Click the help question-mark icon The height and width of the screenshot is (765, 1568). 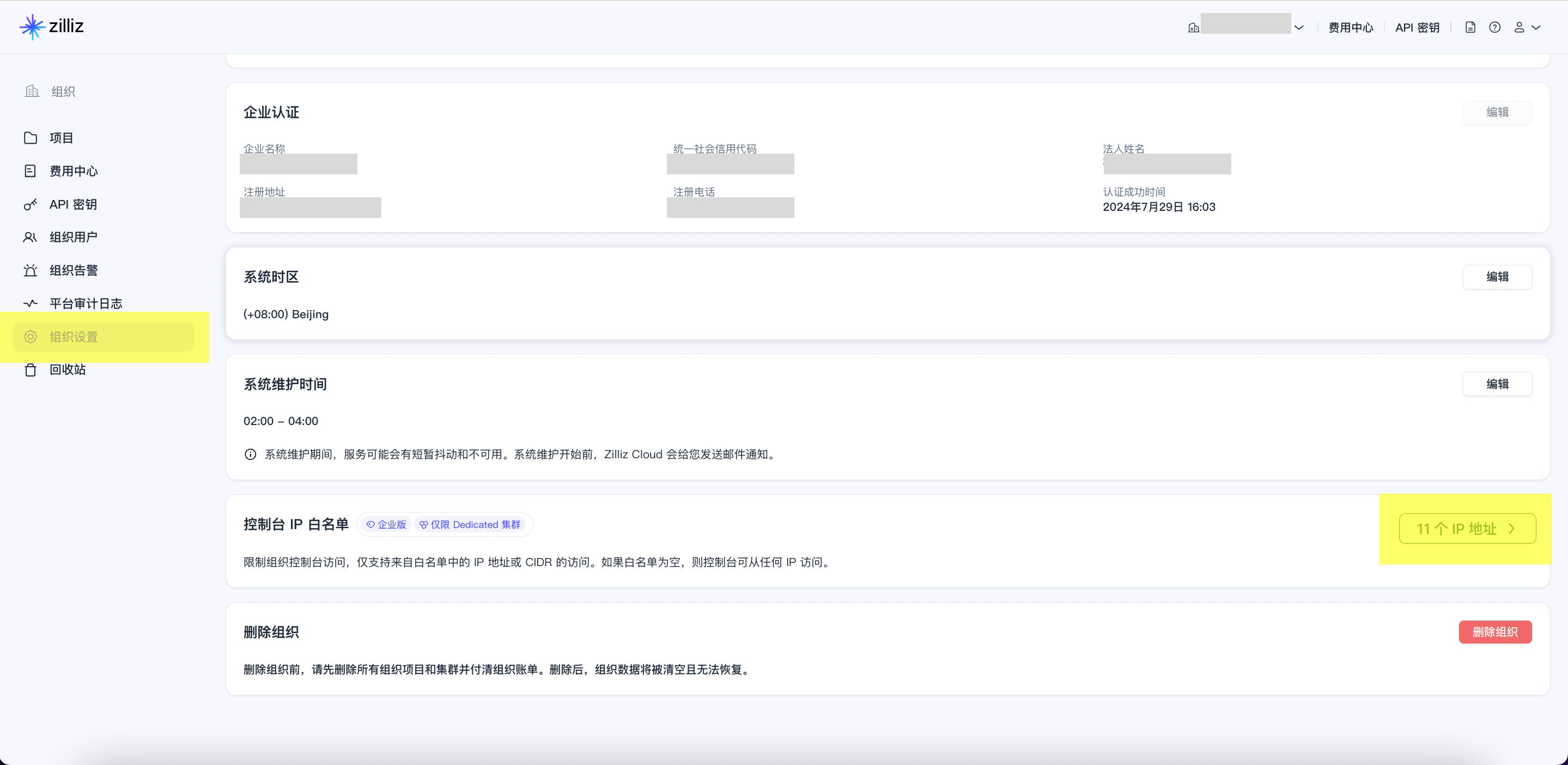point(1494,27)
